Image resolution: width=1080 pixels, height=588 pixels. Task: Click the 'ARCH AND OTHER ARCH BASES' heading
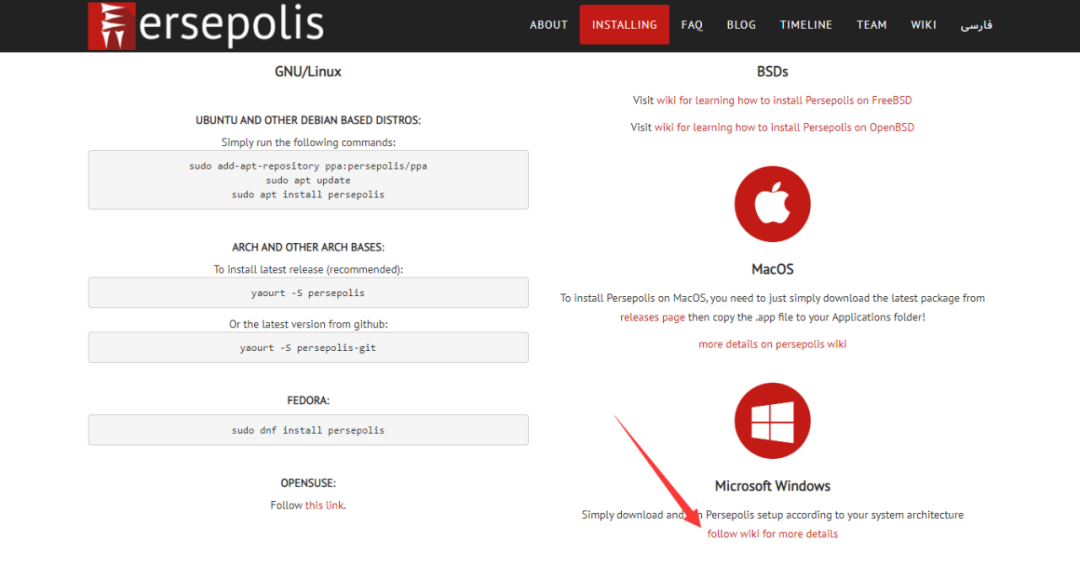tap(308, 247)
